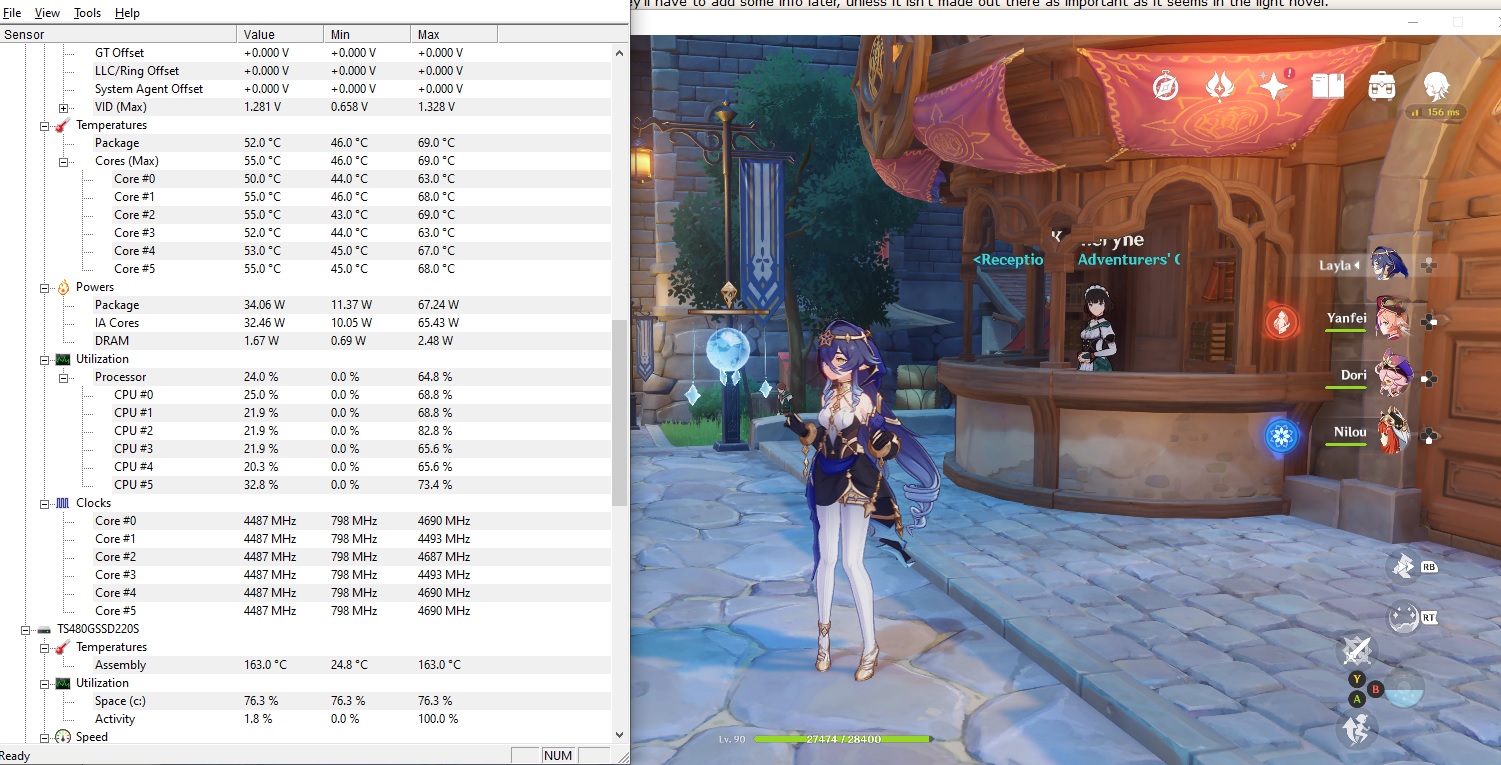The image size is (1501, 765).
Task: Collapse the TS480GSSD220S drive node
Action: pos(26,629)
